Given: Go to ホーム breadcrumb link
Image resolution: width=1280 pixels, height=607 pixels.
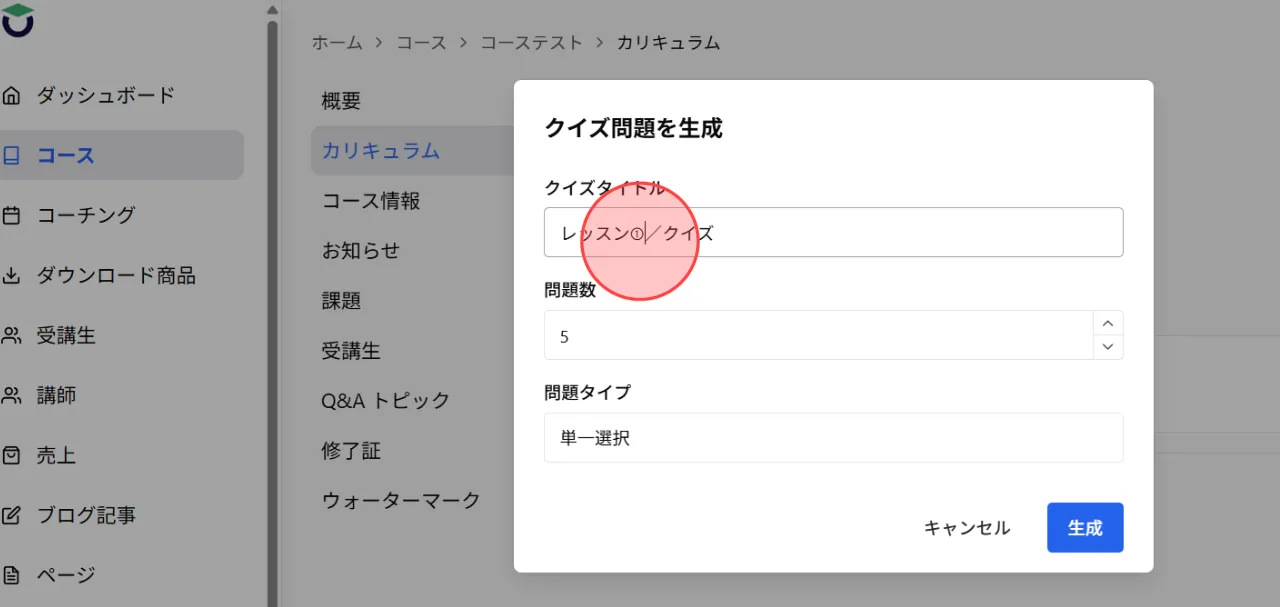Looking at the screenshot, I should click(337, 43).
